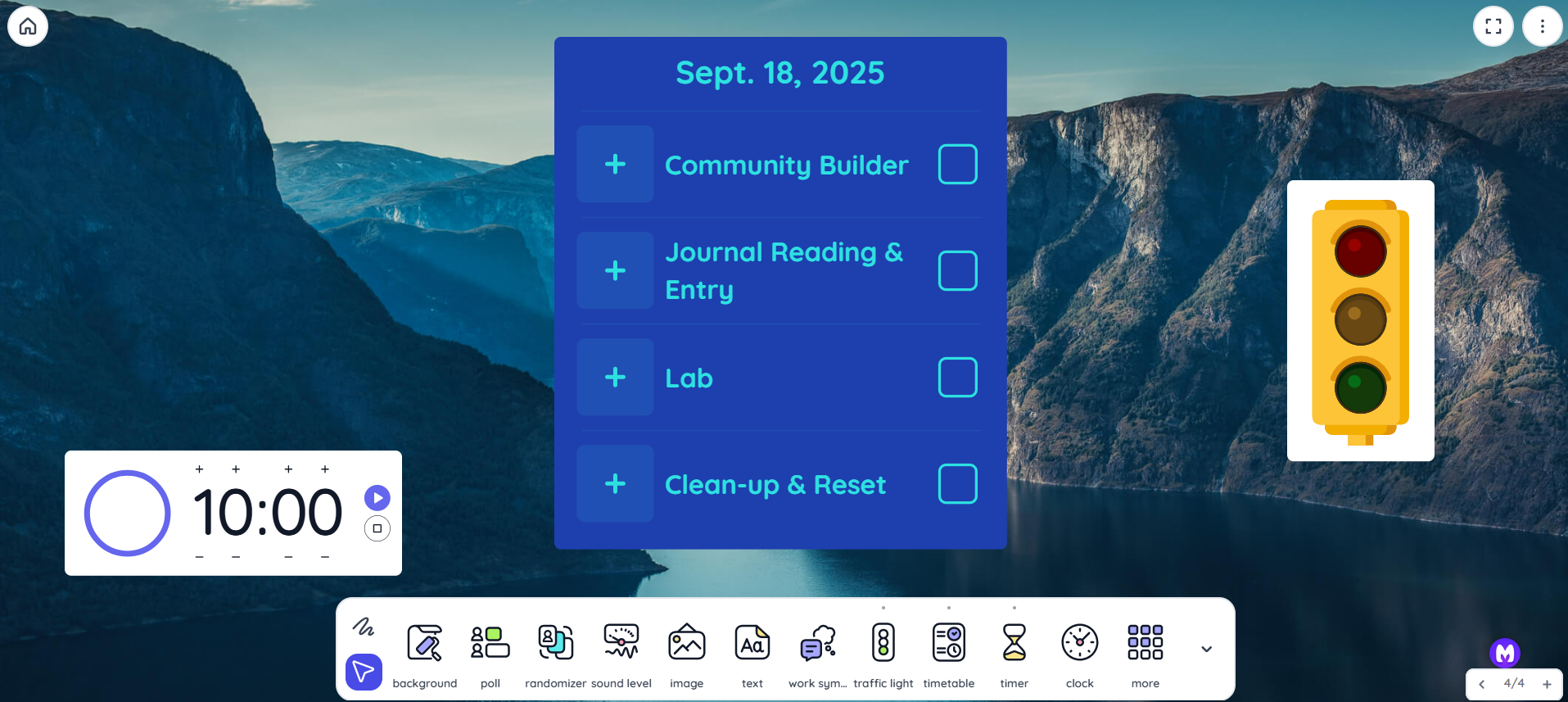Add a clock widget
Image resolution: width=1568 pixels, height=702 pixels.
coord(1080,656)
